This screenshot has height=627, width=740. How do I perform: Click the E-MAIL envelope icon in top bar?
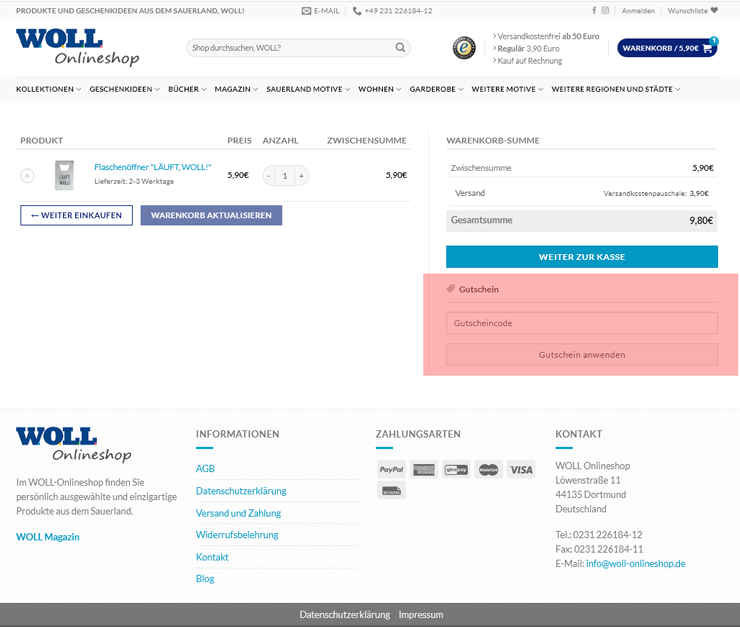pyautogui.click(x=306, y=11)
